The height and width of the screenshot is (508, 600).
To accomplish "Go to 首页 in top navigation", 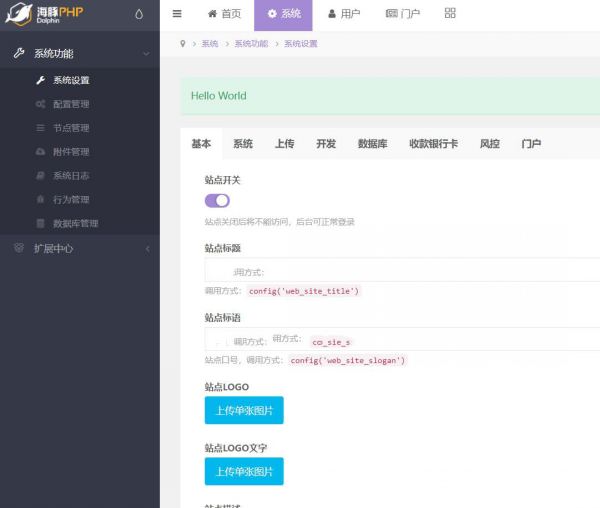I will tap(224, 14).
